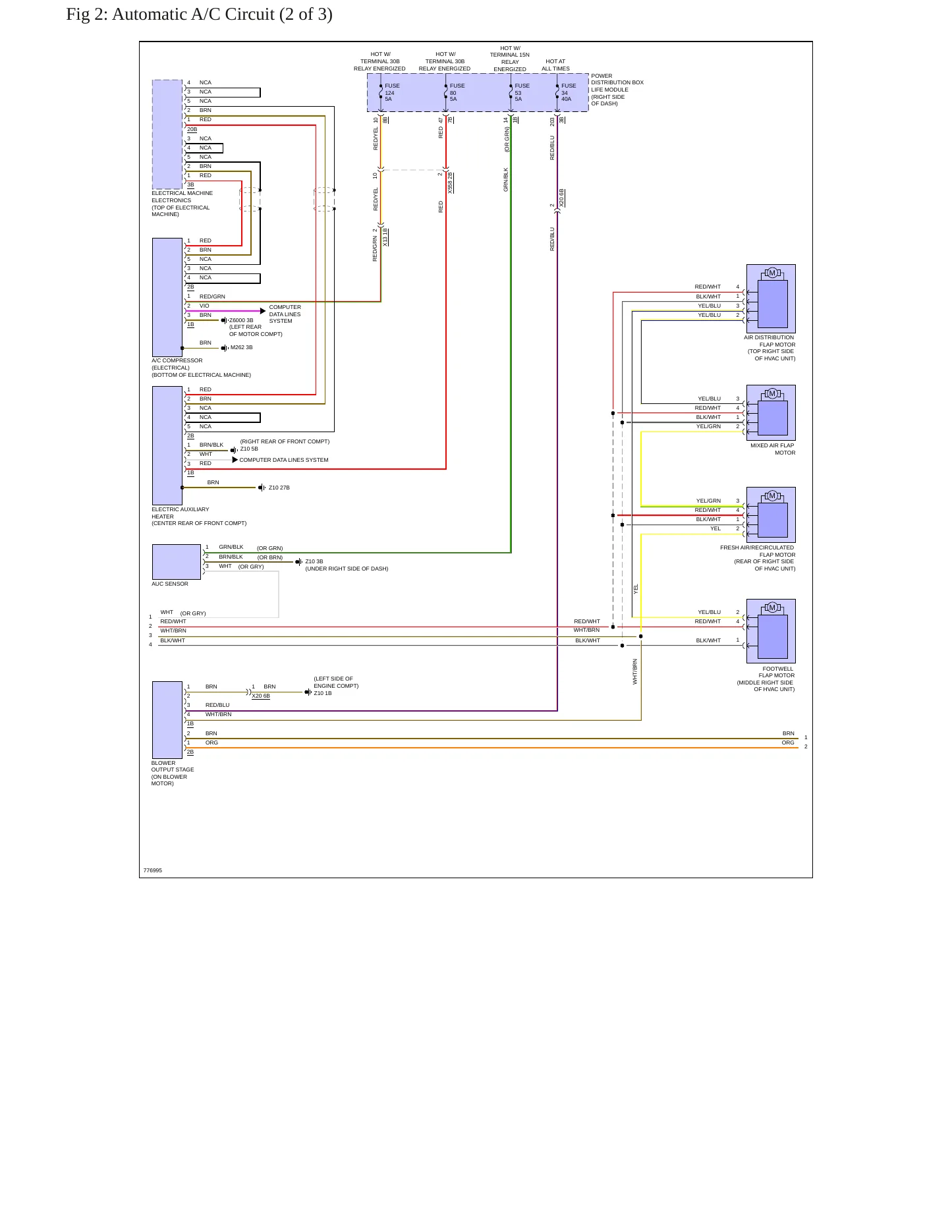
Task: Click the Z10 3B ground symbol
Action: coord(298,562)
